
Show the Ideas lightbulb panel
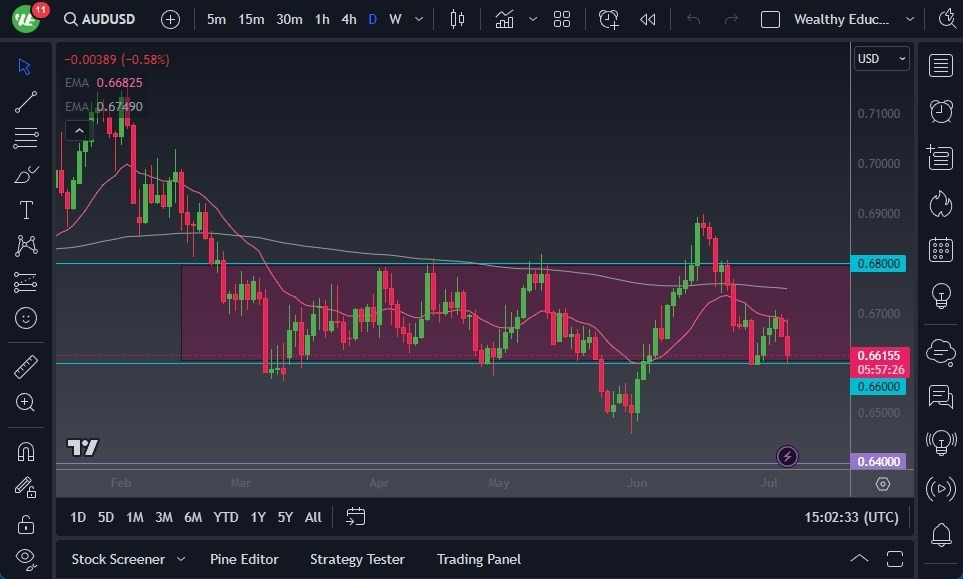pyautogui.click(x=940, y=294)
